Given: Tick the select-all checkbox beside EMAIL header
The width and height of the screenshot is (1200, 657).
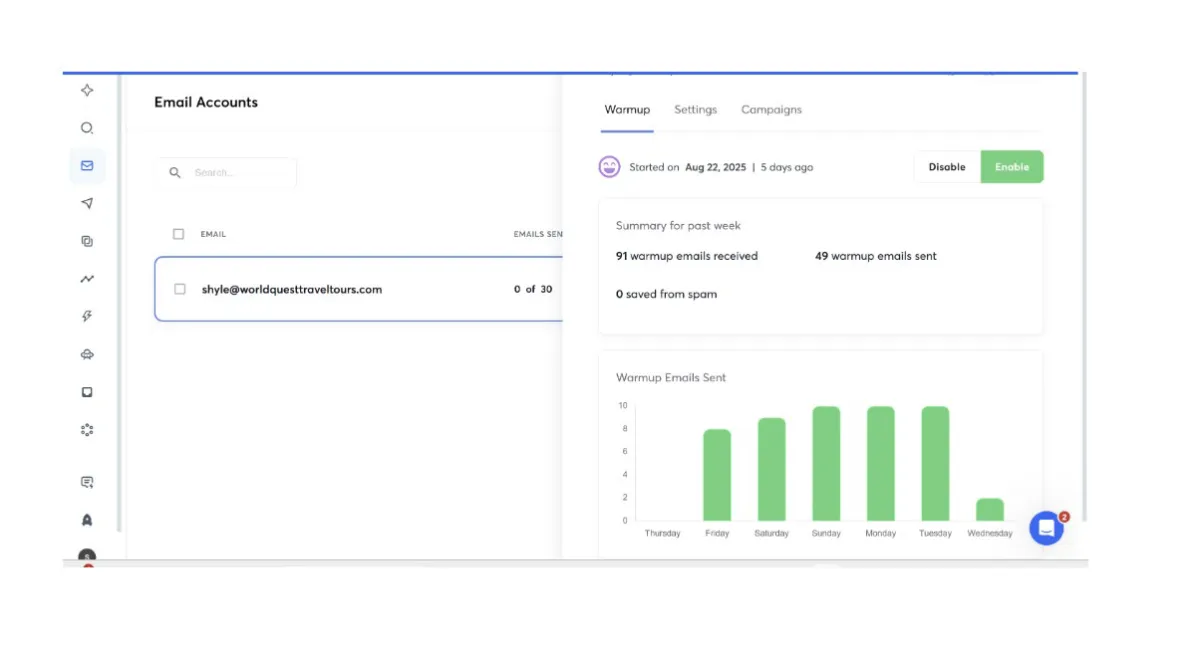Looking at the screenshot, I should pyautogui.click(x=179, y=234).
